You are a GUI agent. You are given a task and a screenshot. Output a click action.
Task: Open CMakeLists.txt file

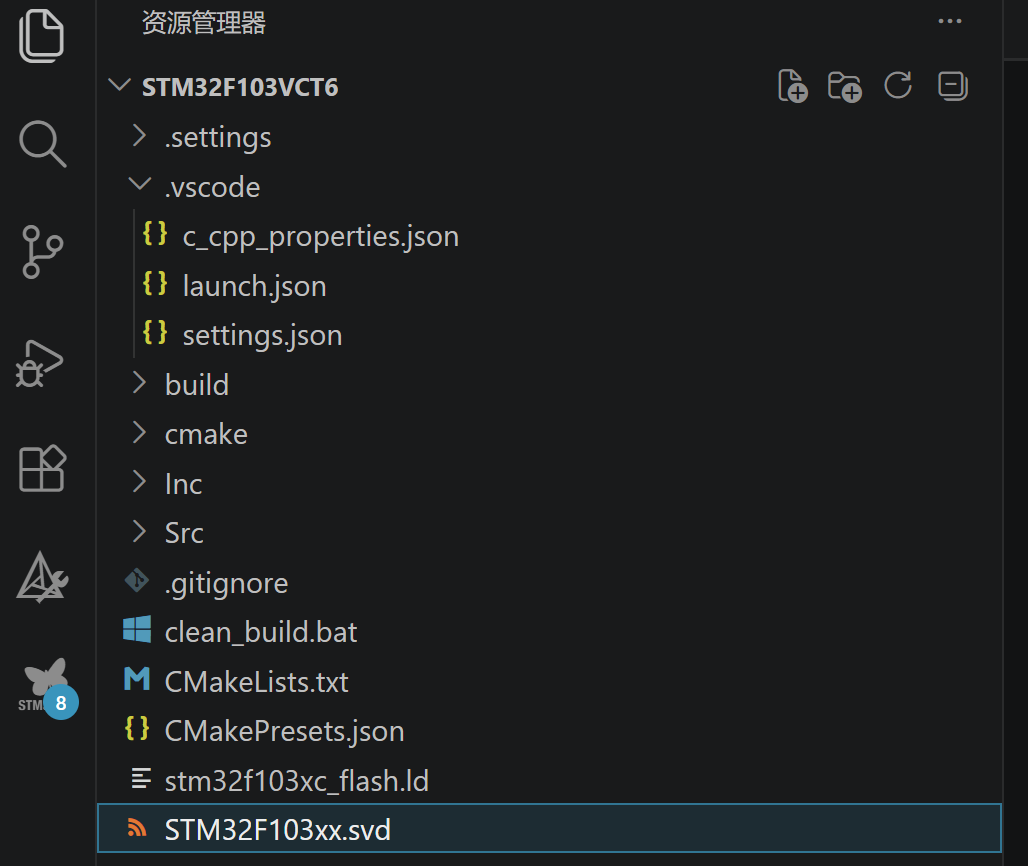point(256,682)
